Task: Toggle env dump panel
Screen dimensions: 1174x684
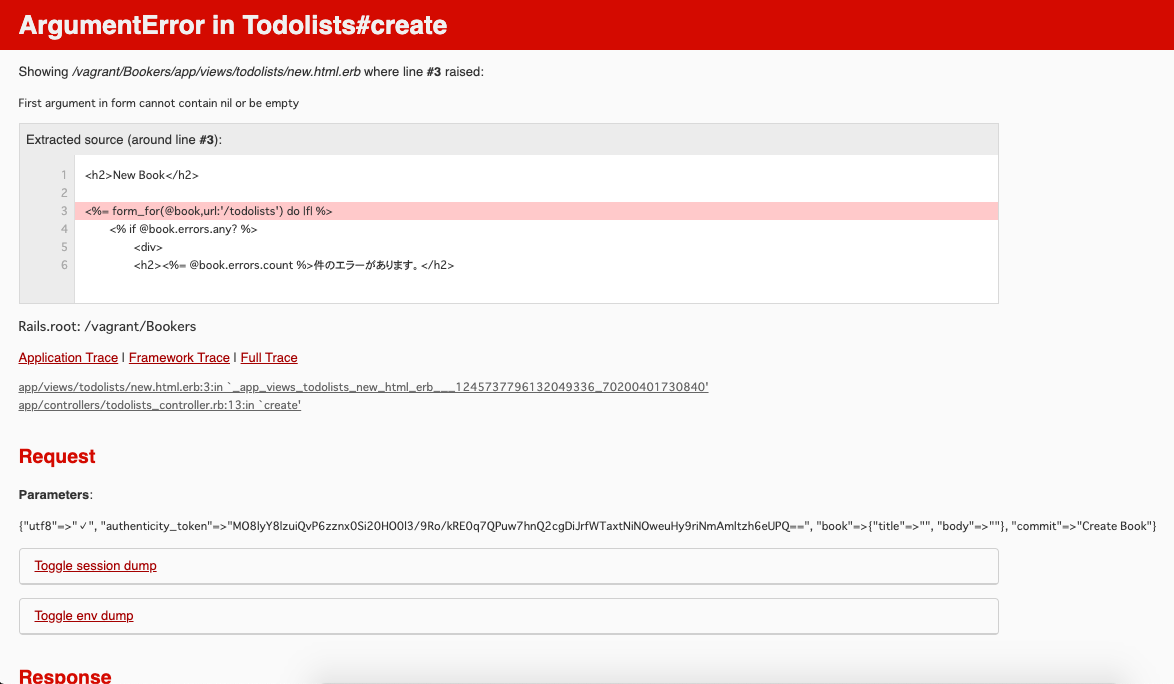Action: pyautogui.click(x=84, y=615)
